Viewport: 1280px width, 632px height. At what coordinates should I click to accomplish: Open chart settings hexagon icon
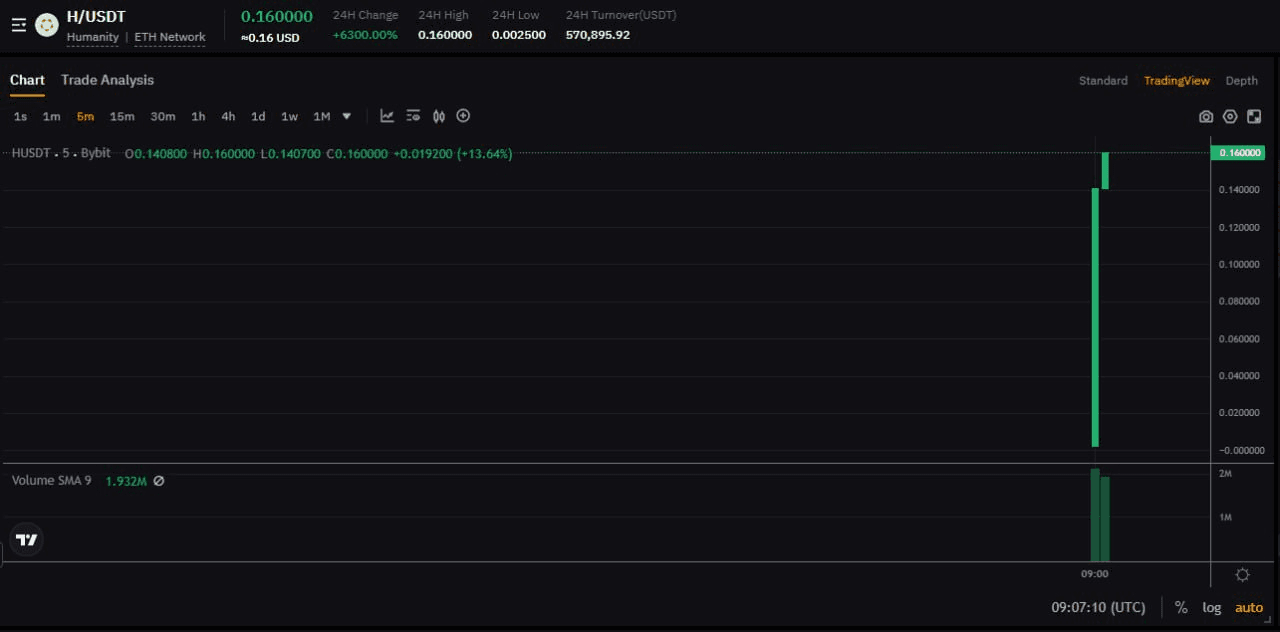point(1230,117)
